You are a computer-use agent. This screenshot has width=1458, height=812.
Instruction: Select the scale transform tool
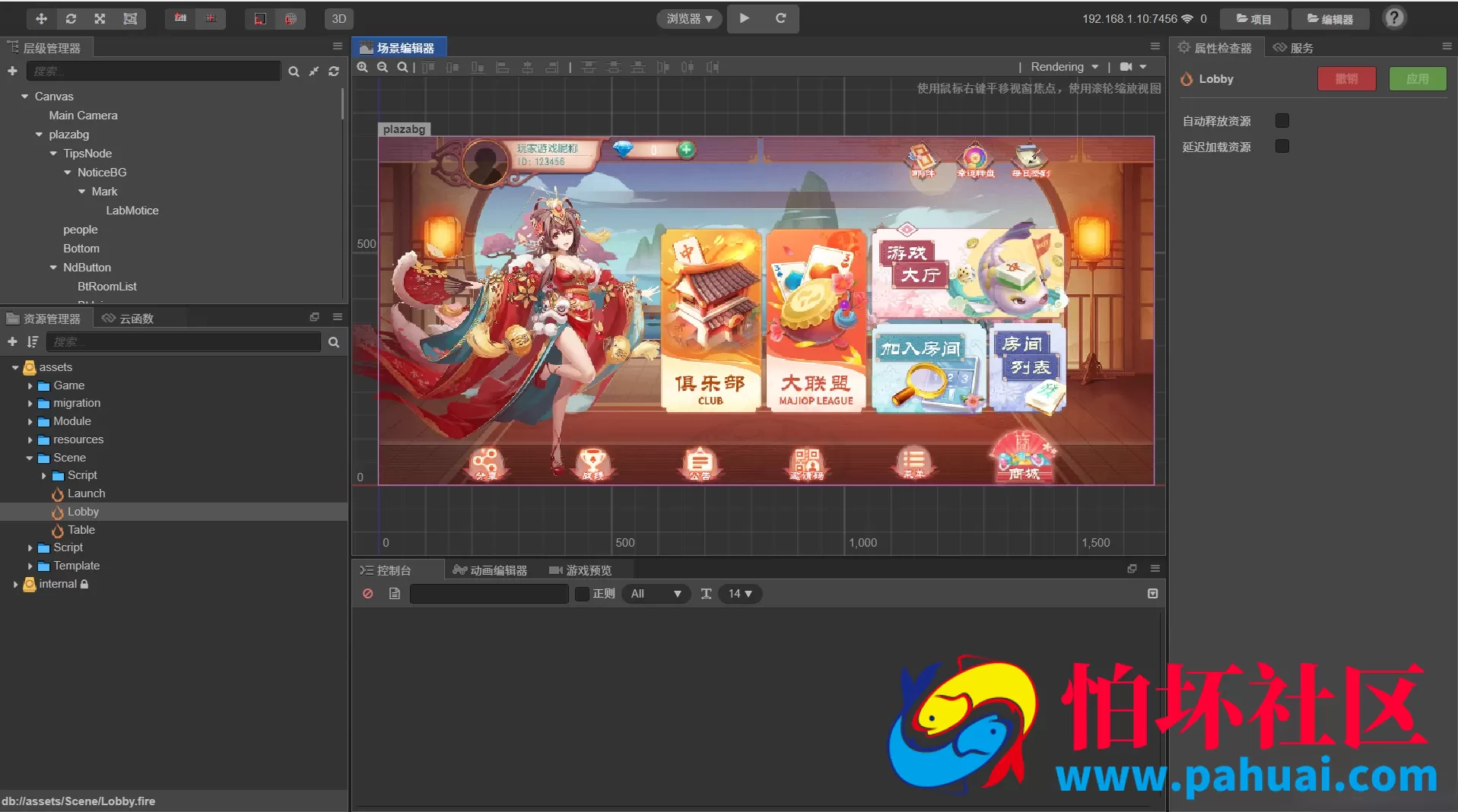(100, 18)
